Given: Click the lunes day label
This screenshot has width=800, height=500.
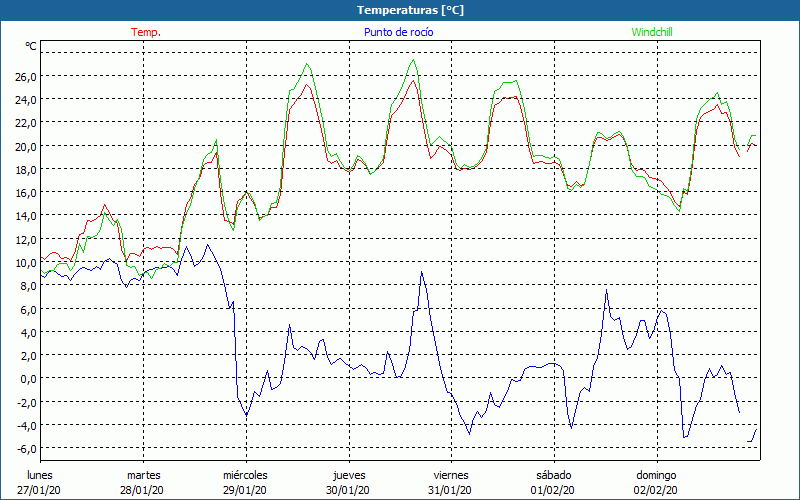Looking at the screenshot, I should coord(40,475).
